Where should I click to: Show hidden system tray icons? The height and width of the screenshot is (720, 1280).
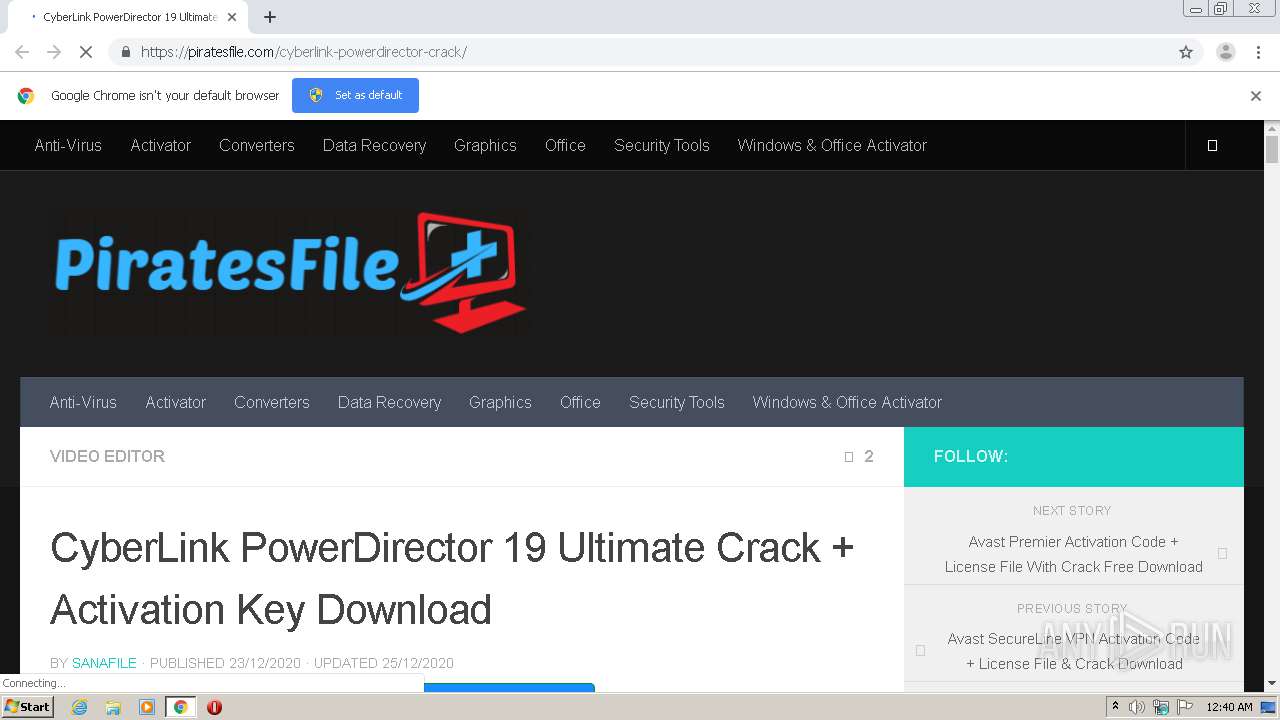point(1116,707)
